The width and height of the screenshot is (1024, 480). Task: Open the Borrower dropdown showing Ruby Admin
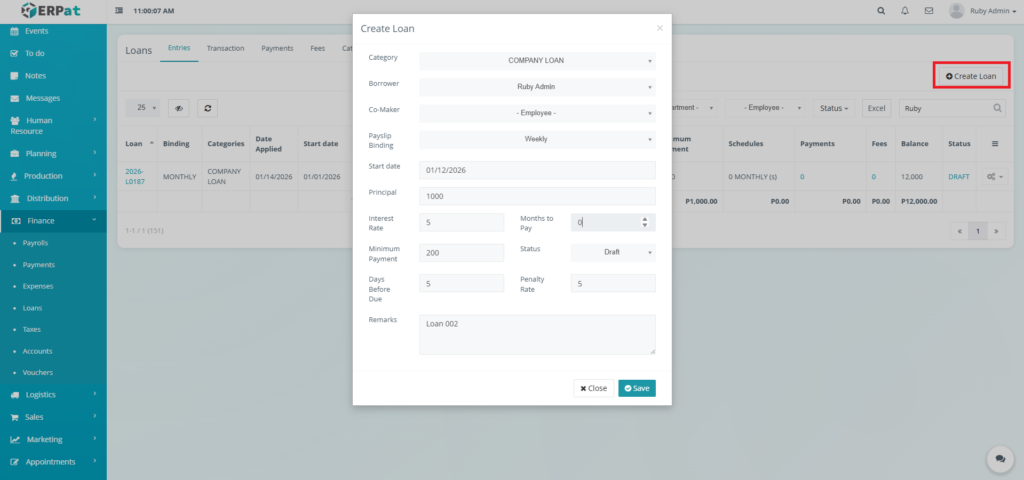(537, 87)
